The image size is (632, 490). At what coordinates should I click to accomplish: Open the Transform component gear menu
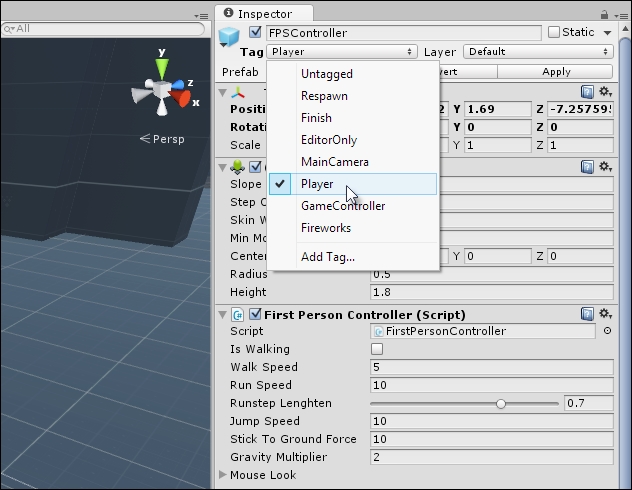[x=605, y=92]
